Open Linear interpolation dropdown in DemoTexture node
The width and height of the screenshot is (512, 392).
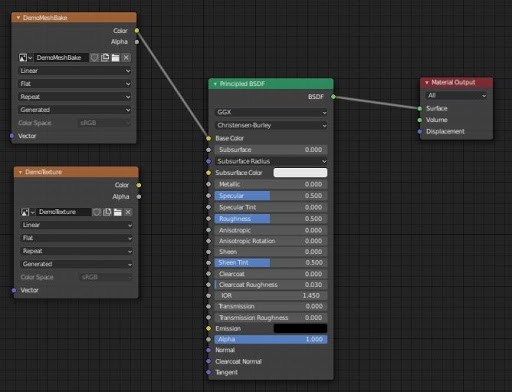coord(77,225)
